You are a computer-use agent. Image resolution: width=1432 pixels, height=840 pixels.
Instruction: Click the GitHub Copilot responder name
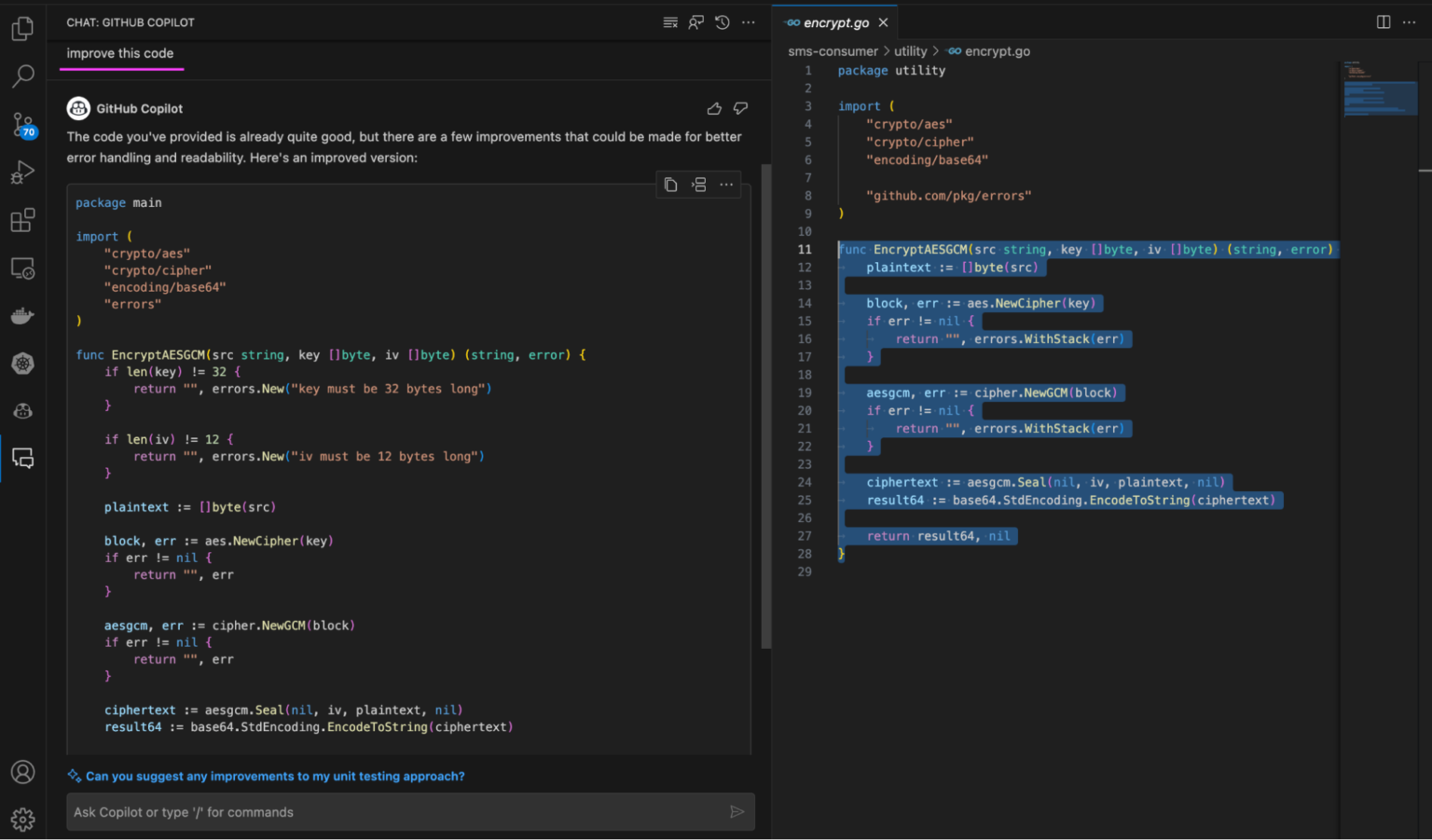click(x=139, y=108)
